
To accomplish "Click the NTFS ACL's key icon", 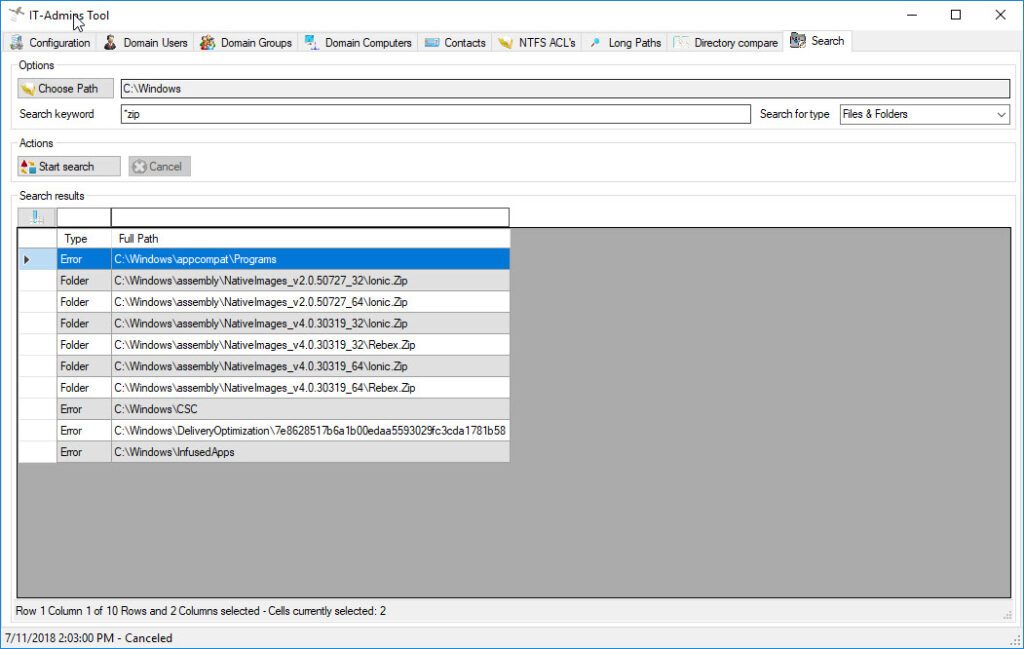I will click(503, 43).
